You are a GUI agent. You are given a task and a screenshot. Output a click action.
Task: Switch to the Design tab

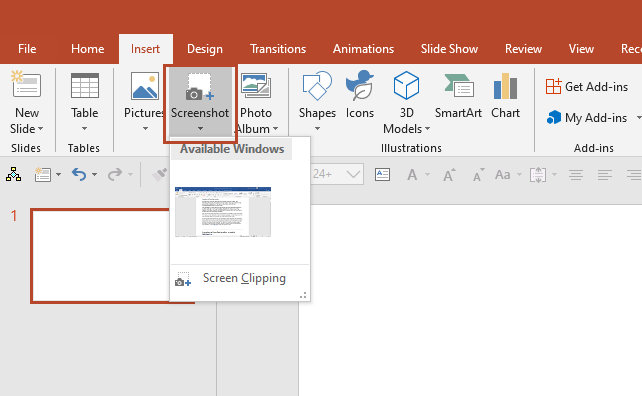click(205, 49)
